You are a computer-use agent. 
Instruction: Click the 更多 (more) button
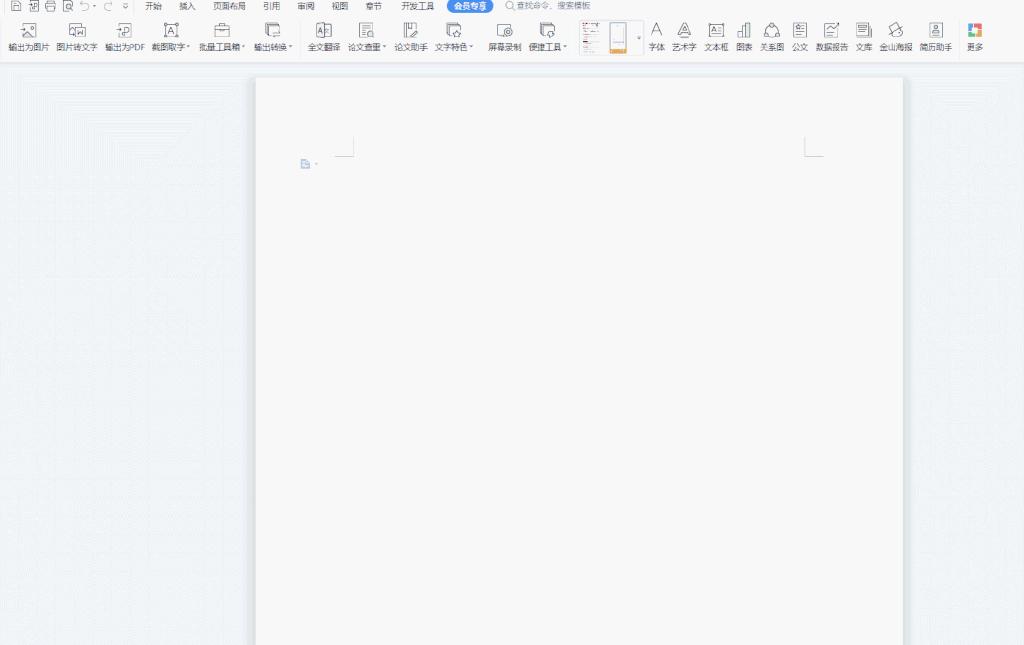(x=974, y=37)
